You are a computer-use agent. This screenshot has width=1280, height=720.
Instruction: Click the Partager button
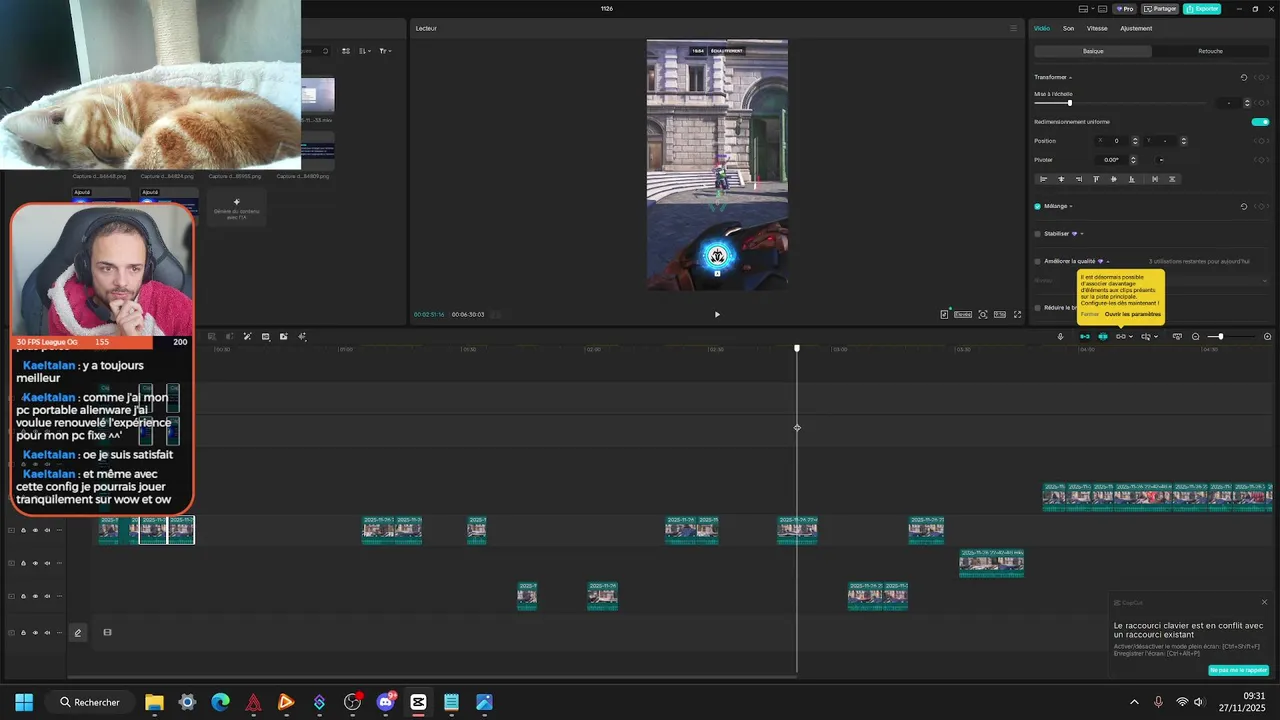pyautogui.click(x=1160, y=8)
